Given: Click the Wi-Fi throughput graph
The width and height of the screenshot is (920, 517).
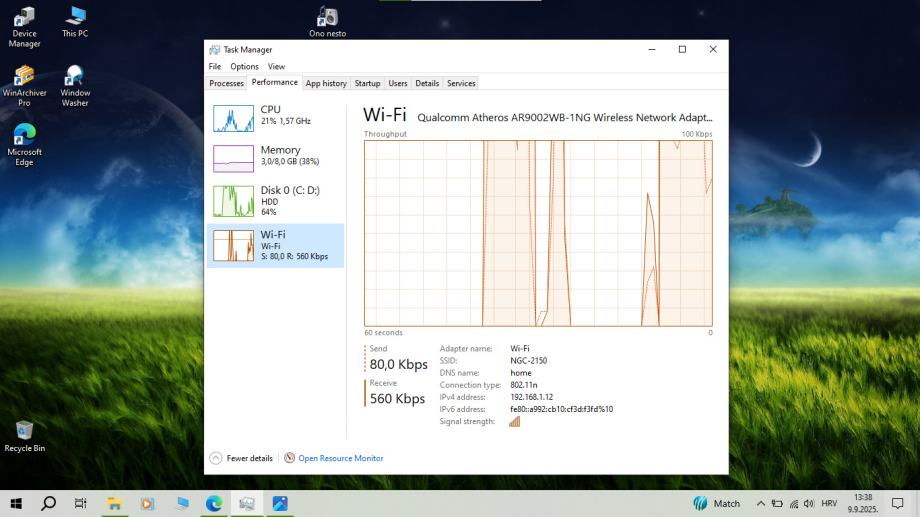Looking at the screenshot, I should point(538,234).
